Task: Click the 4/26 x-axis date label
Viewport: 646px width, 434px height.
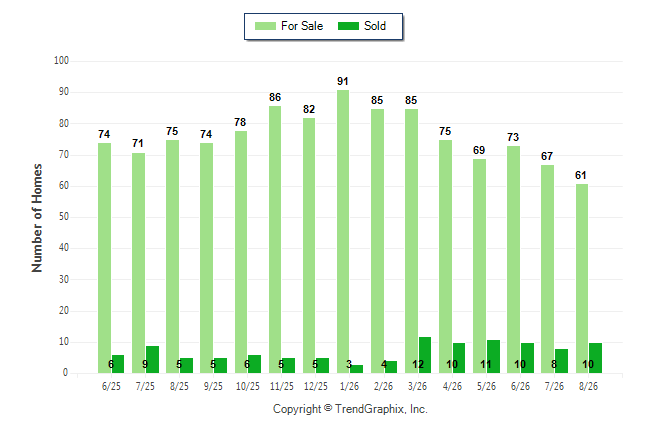Action: pos(452,386)
